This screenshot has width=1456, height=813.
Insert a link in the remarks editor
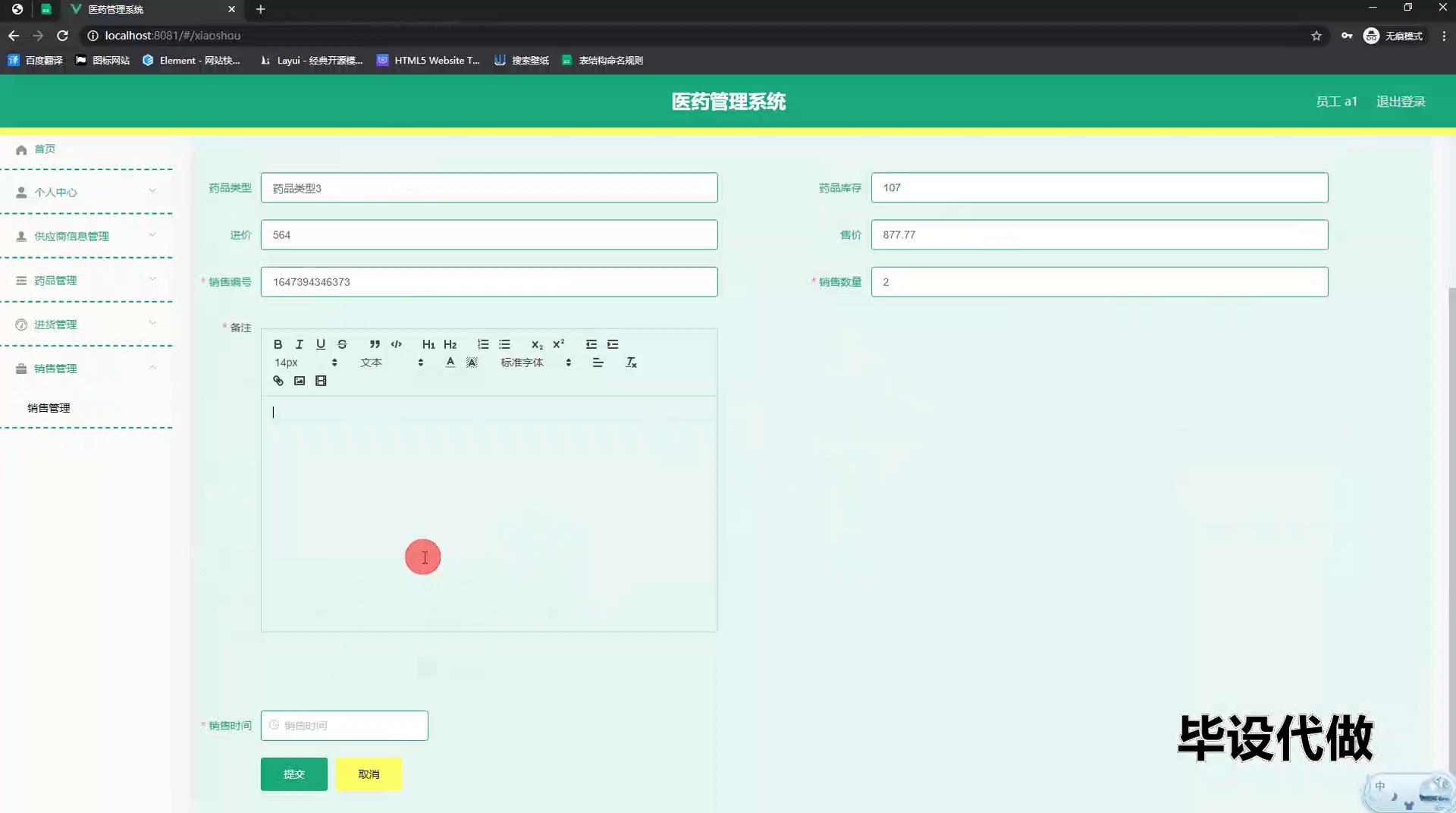tap(278, 381)
